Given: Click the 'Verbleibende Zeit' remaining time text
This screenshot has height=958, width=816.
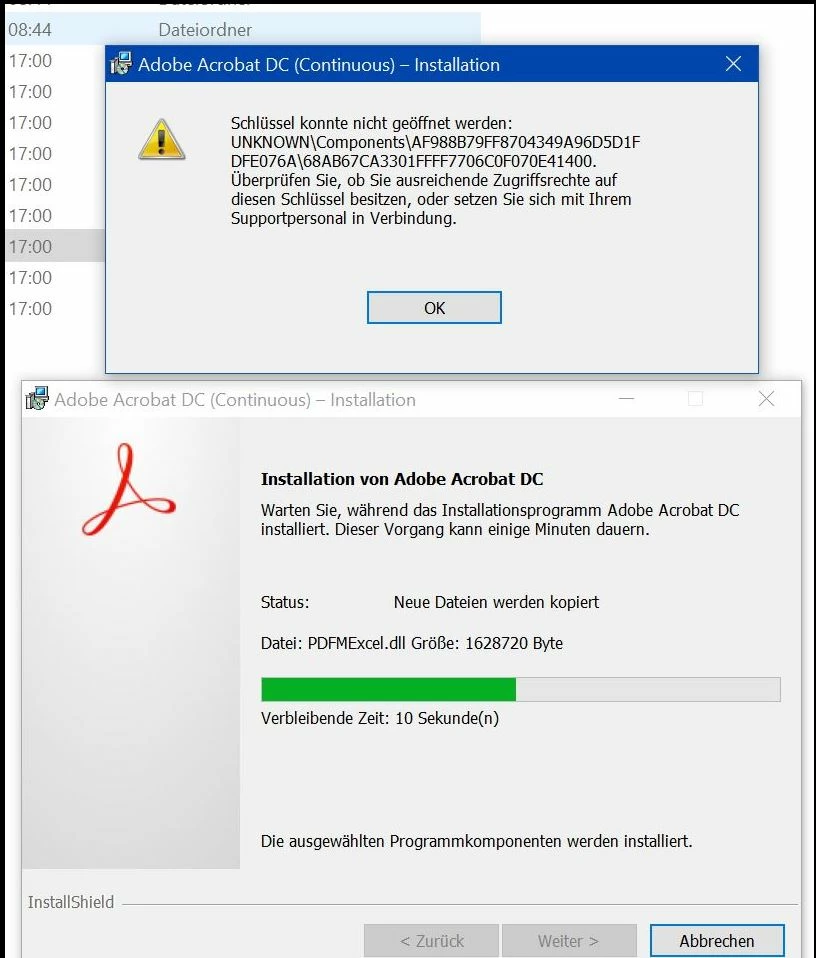Looking at the screenshot, I should (380, 718).
